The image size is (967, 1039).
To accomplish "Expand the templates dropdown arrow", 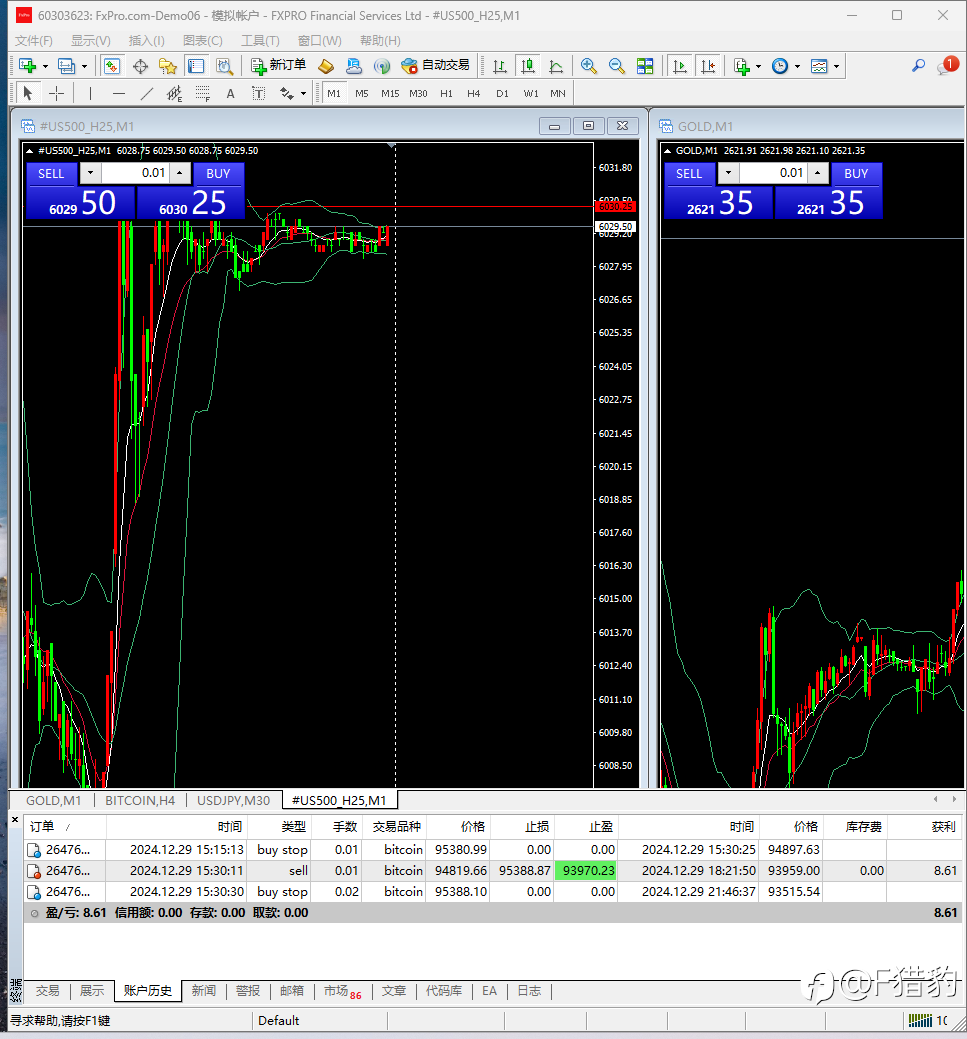I will (836, 66).
